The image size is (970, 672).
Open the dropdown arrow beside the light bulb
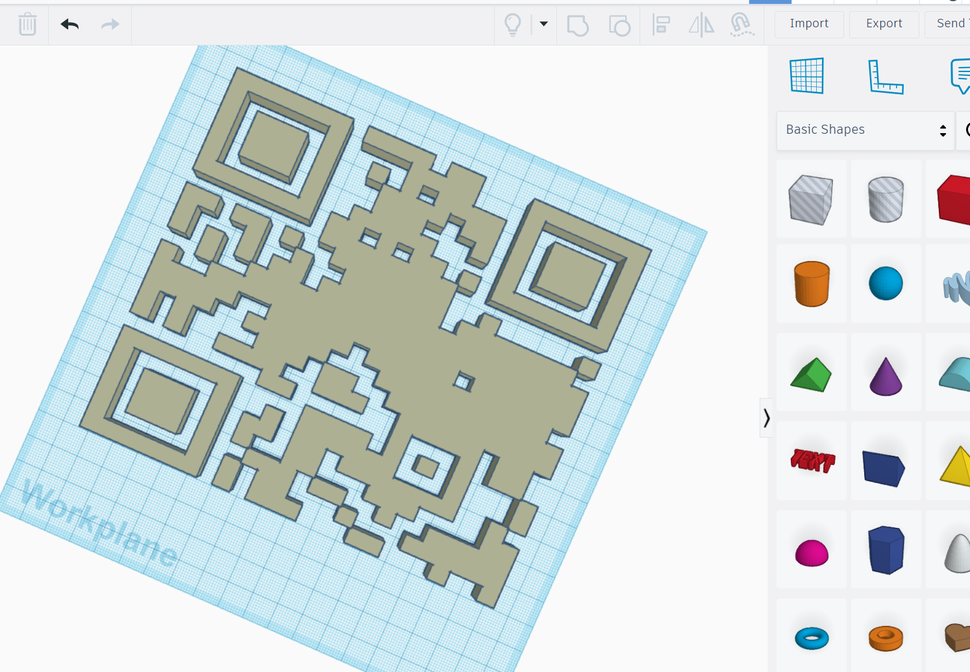coord(542,24)
